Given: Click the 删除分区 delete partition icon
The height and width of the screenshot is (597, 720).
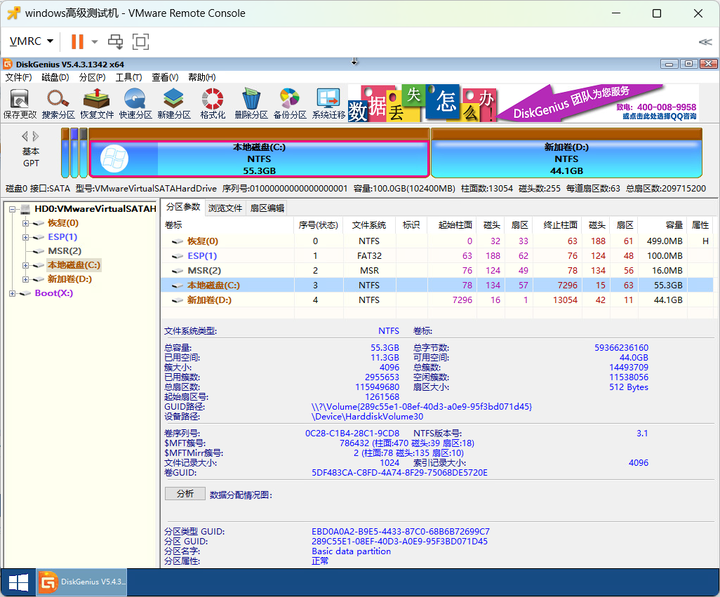Looking at the screenshot, I should pyautogui.click(x=251, y=103).
